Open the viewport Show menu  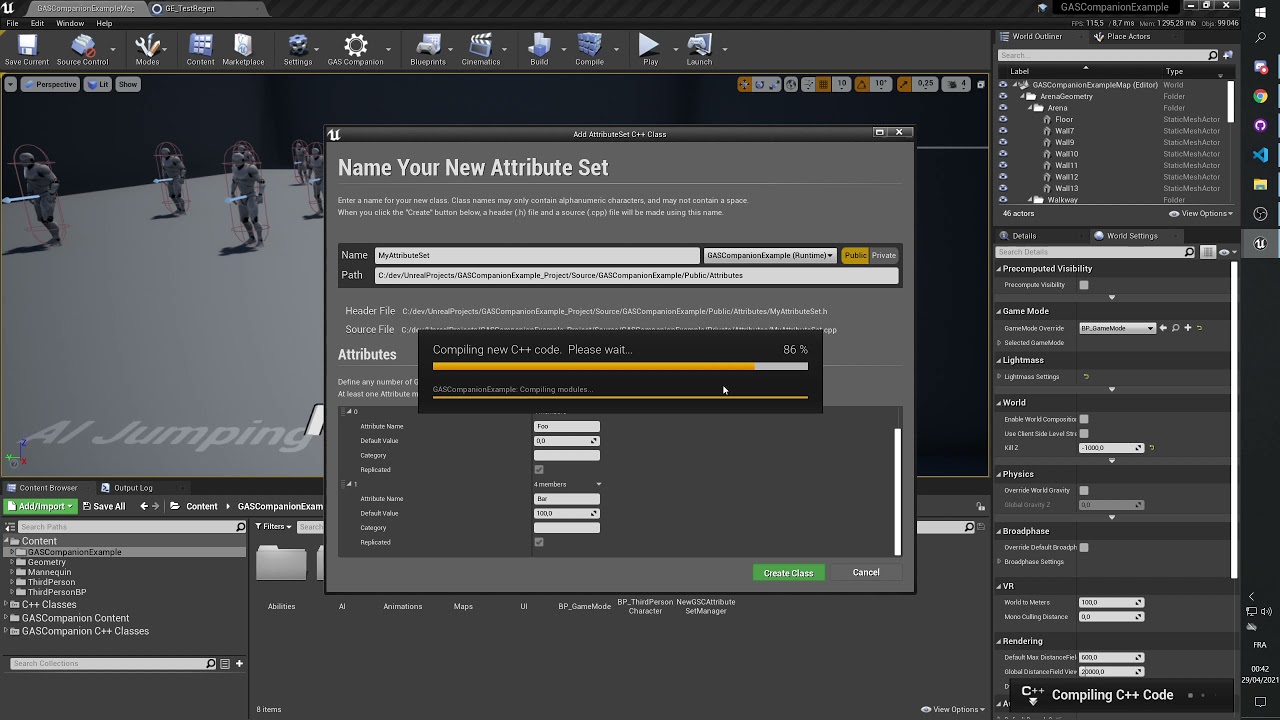pos(128,84)
